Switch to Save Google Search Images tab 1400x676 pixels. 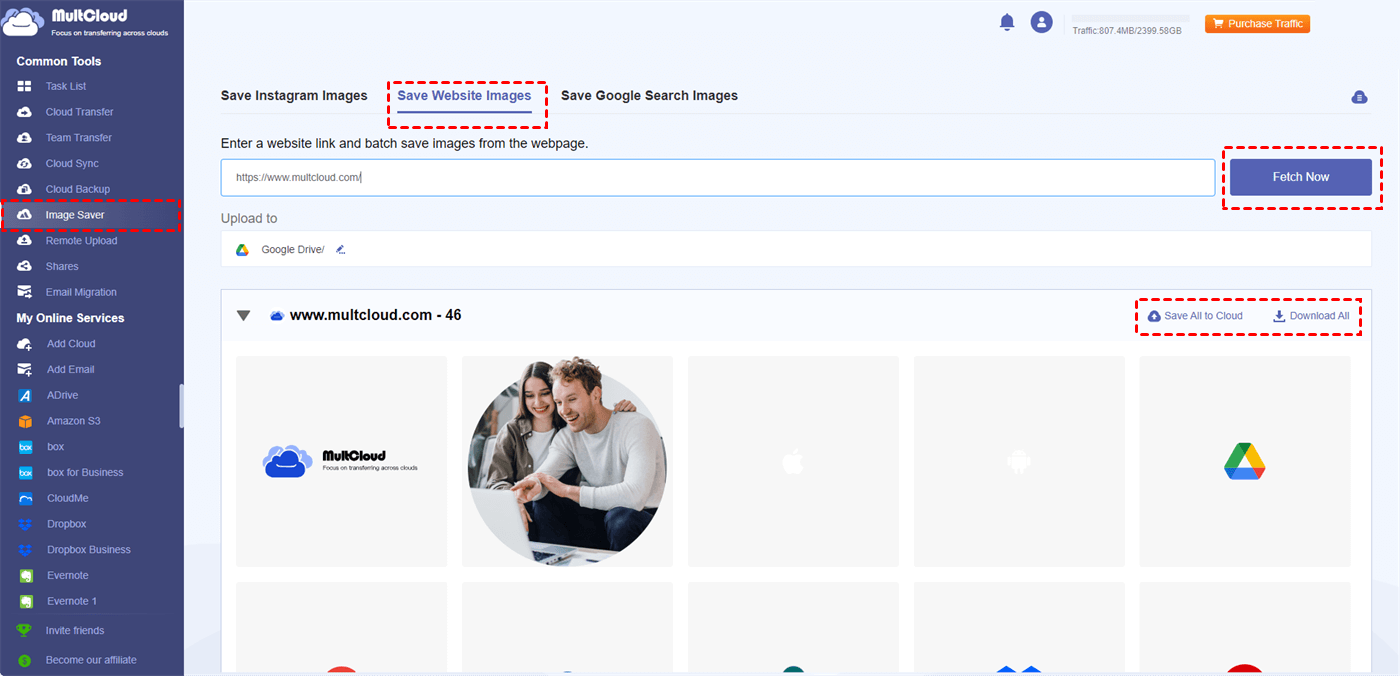click(x=649, y=95)
